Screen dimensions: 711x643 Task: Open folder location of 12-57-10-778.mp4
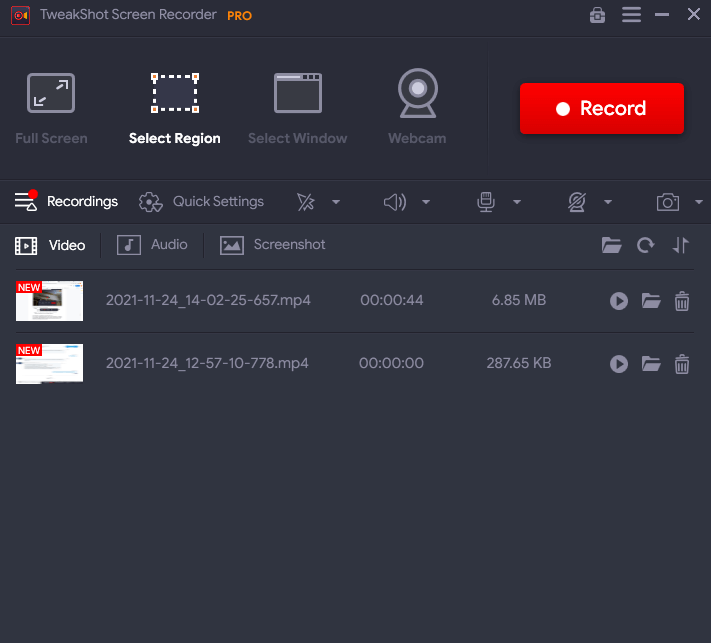tap(651, 364)
